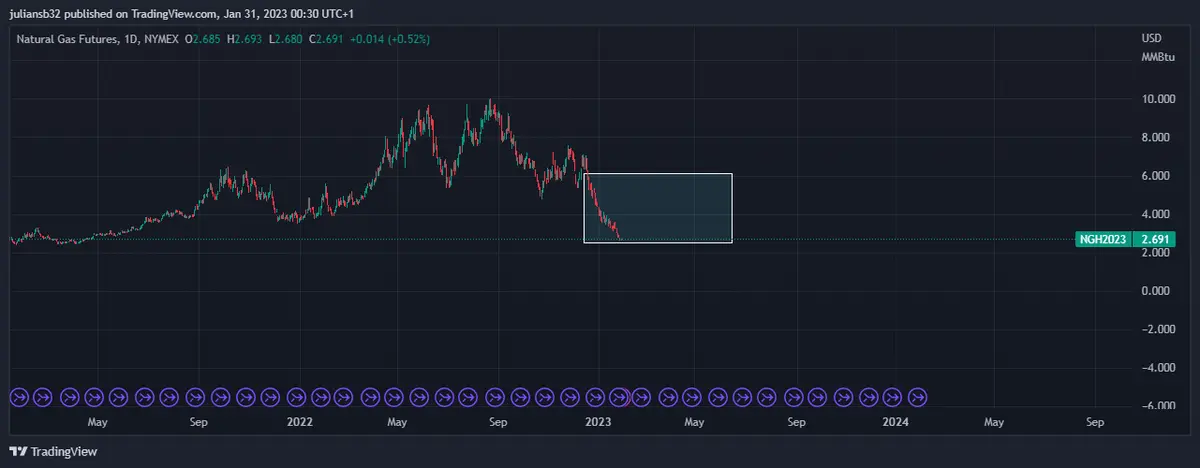
Task: Click contract-switch marker above Sep 2023 label
Action: 793,397
